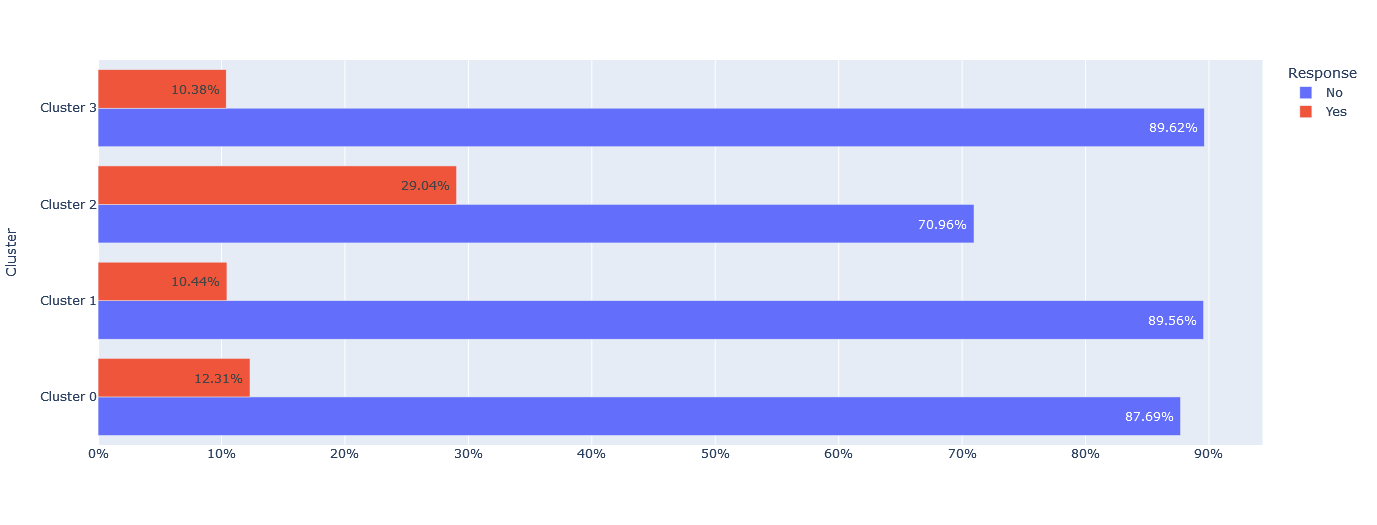Click the blue 'No' legend color swatch
Screen dimensions: 1377x525
tap(1305, 92)
